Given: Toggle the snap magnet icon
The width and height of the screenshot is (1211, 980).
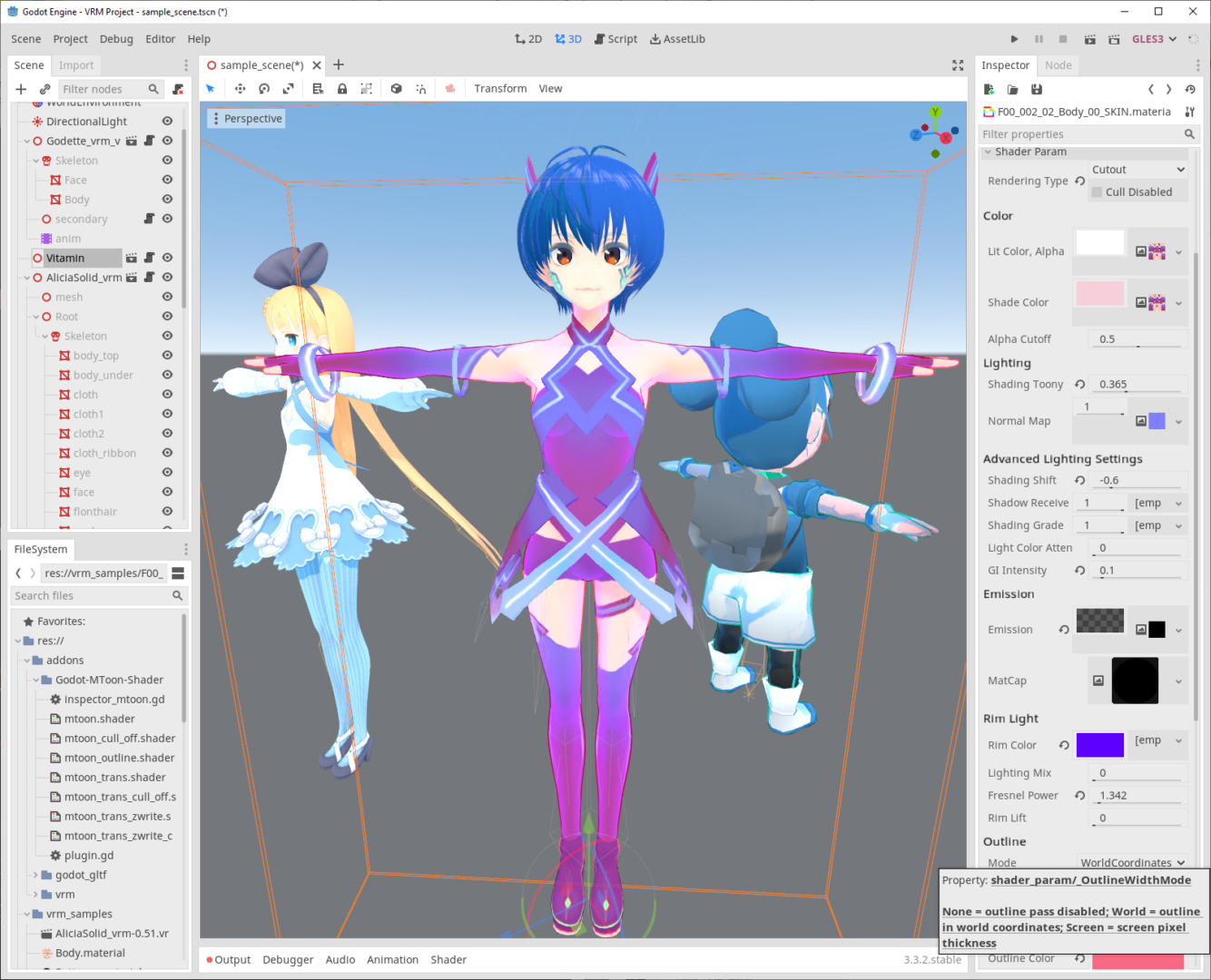Looking at the screenshot, I should point(421,89).
